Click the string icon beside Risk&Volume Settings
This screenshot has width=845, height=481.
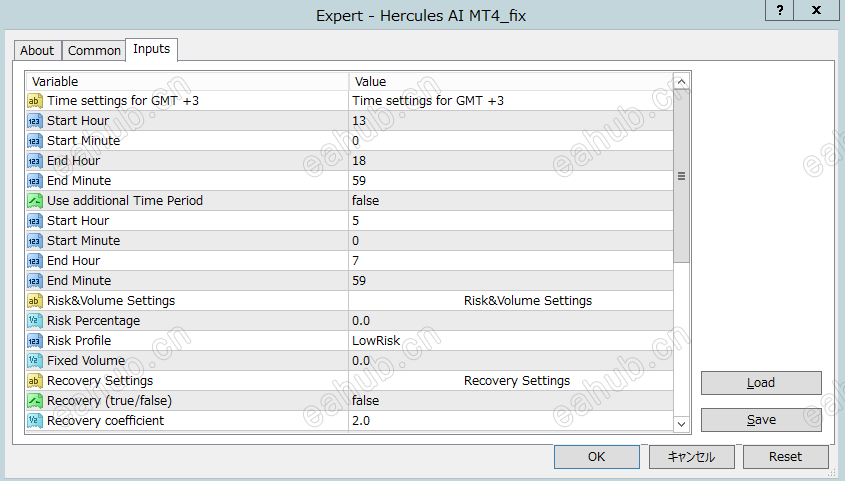click(x=34, y=301)
